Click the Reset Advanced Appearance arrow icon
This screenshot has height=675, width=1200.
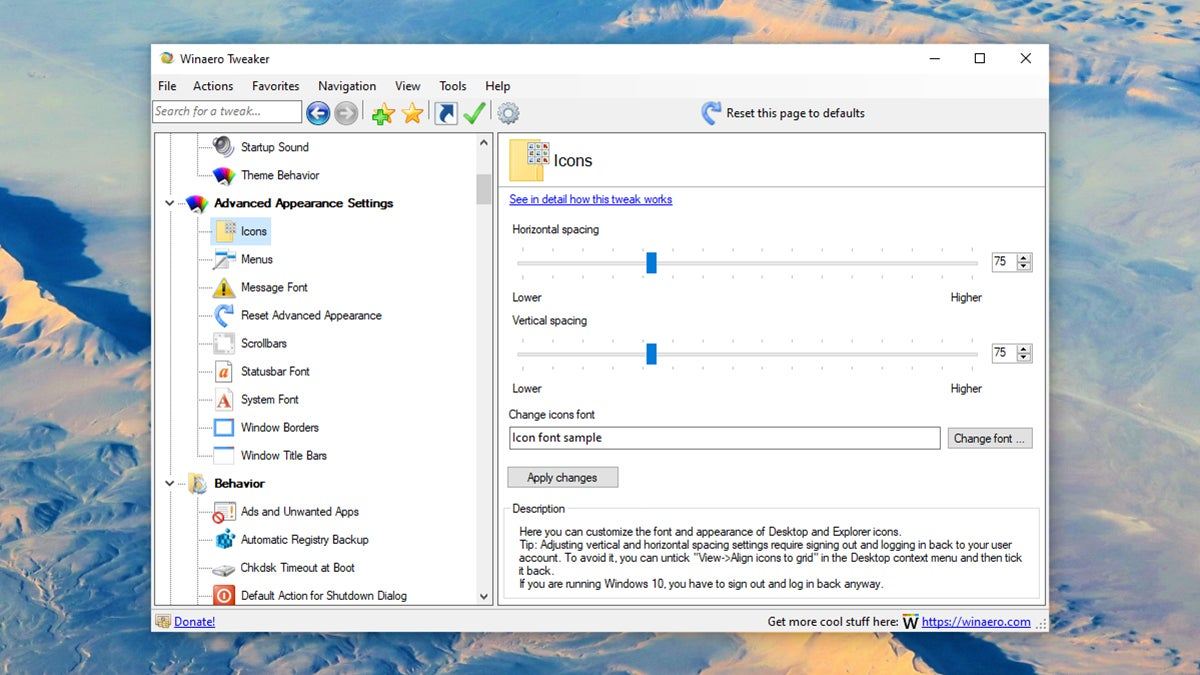[x=224, y=315]
